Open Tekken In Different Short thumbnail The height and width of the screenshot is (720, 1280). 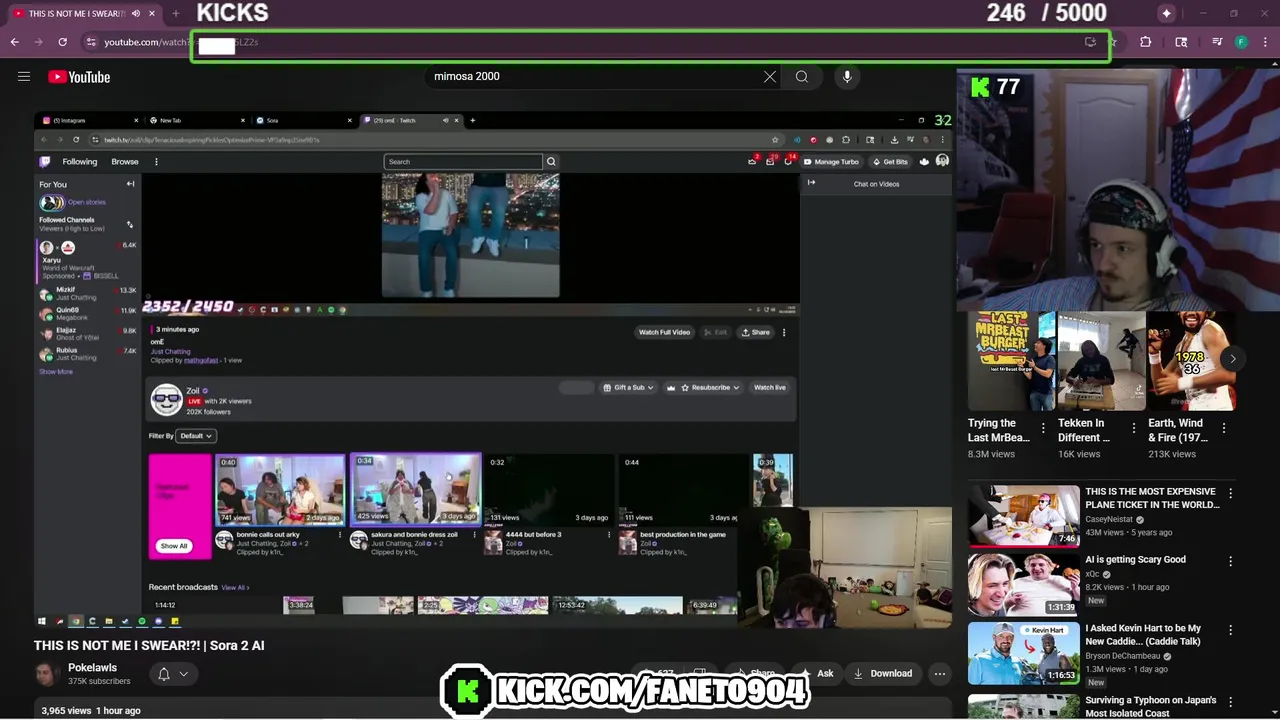coord(1101,361)
